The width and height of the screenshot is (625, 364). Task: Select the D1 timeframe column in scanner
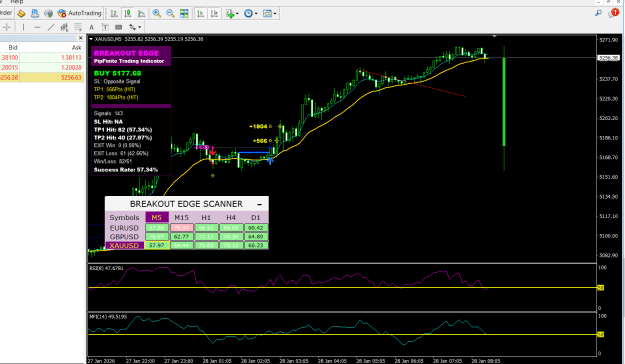click(256, 217)
